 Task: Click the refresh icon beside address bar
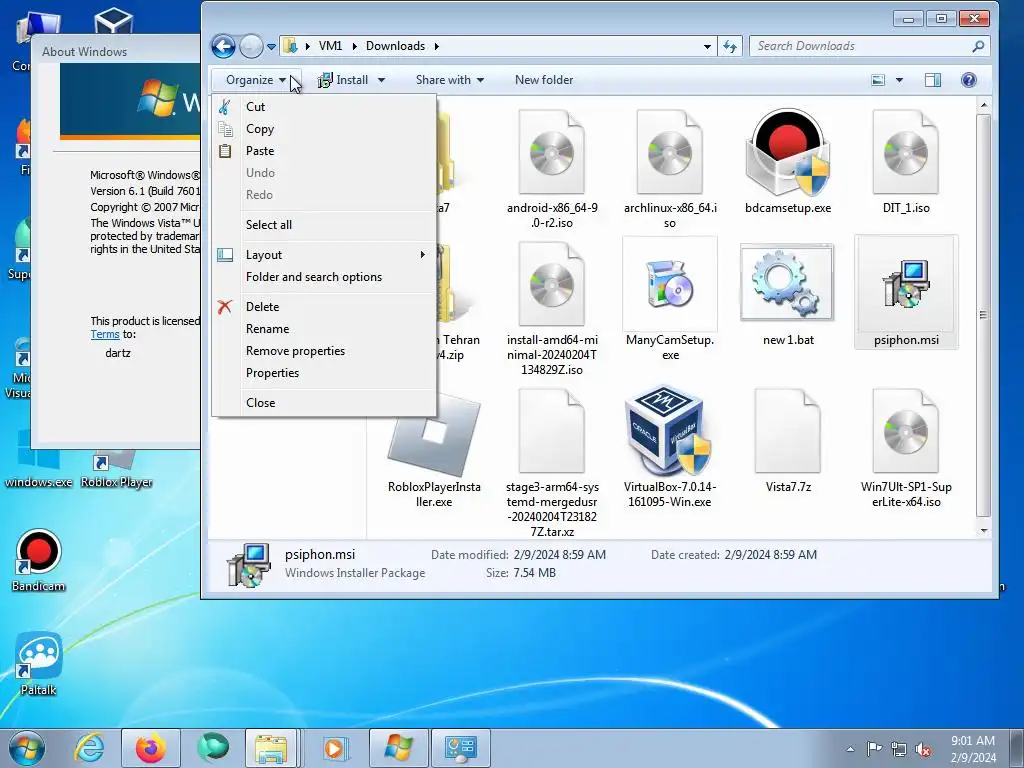point(730,46)
